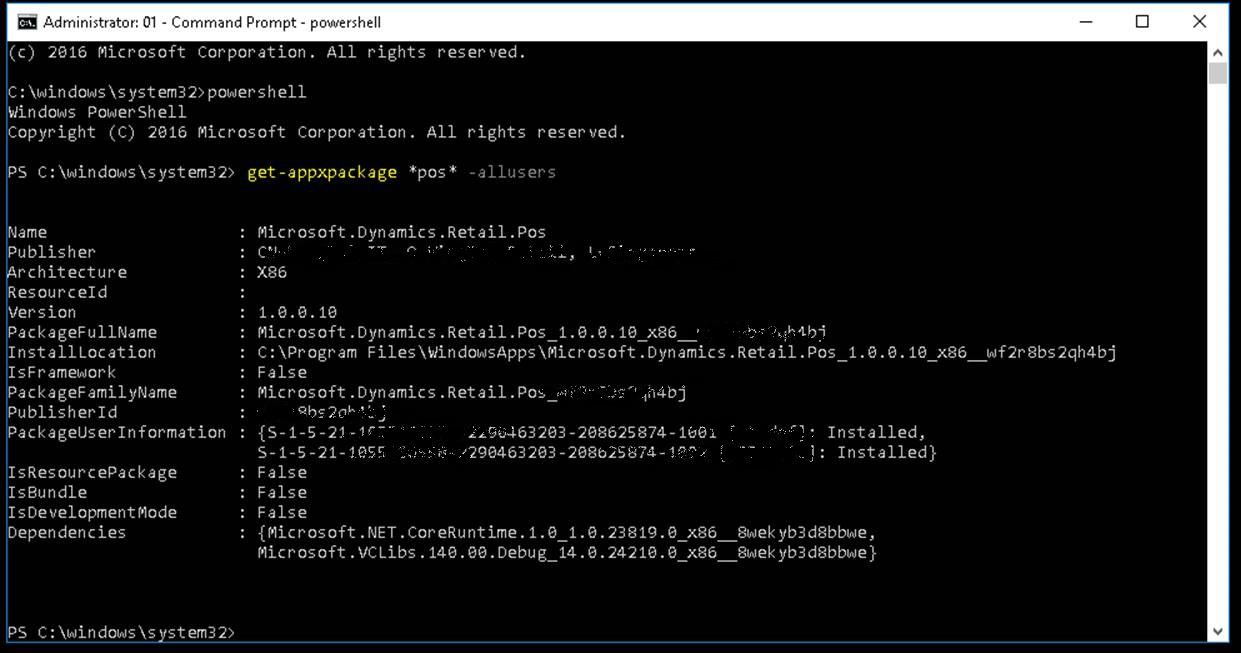Click the 'Microsoft.Dynamics.Retail.Pos' Name value

click(x=402, y=232)
